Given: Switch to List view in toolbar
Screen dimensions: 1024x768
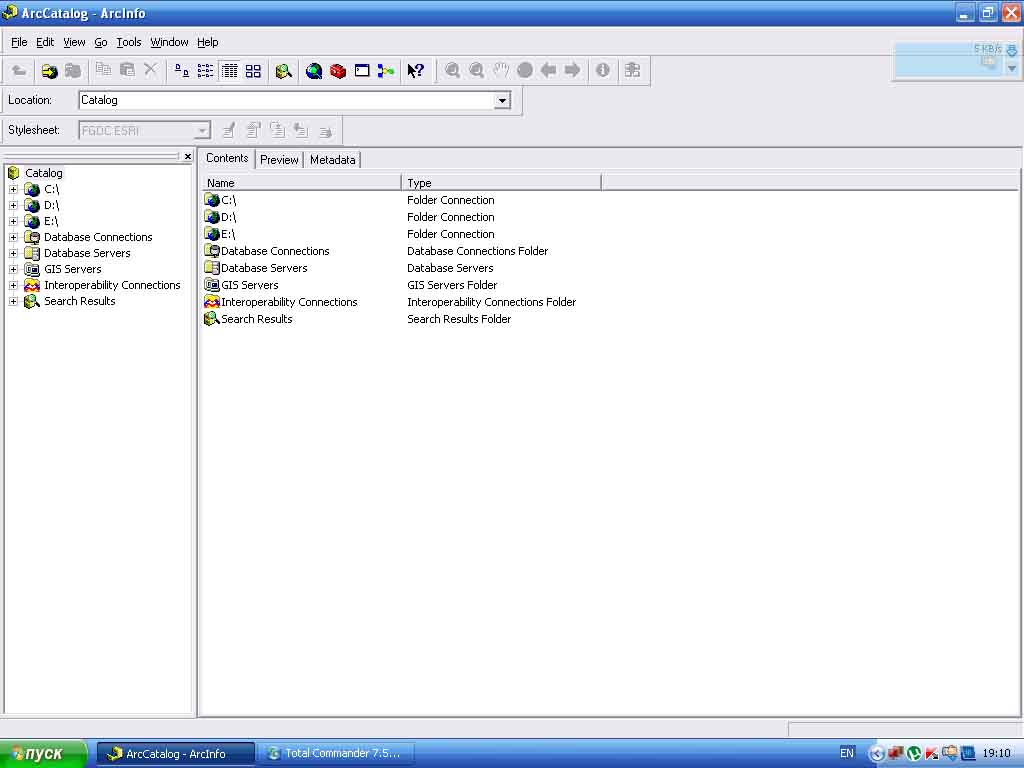Looking at the screenshot, I should (206, 71).
